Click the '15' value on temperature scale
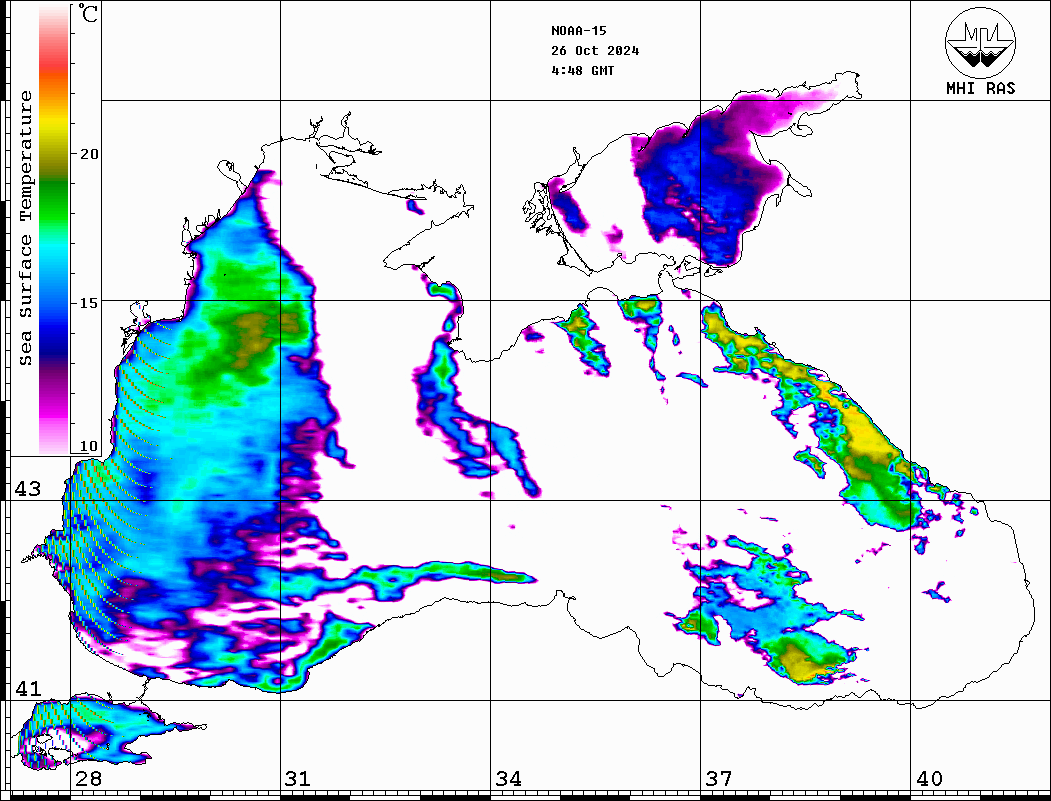The image size is (1051, 801). point(89,303)
